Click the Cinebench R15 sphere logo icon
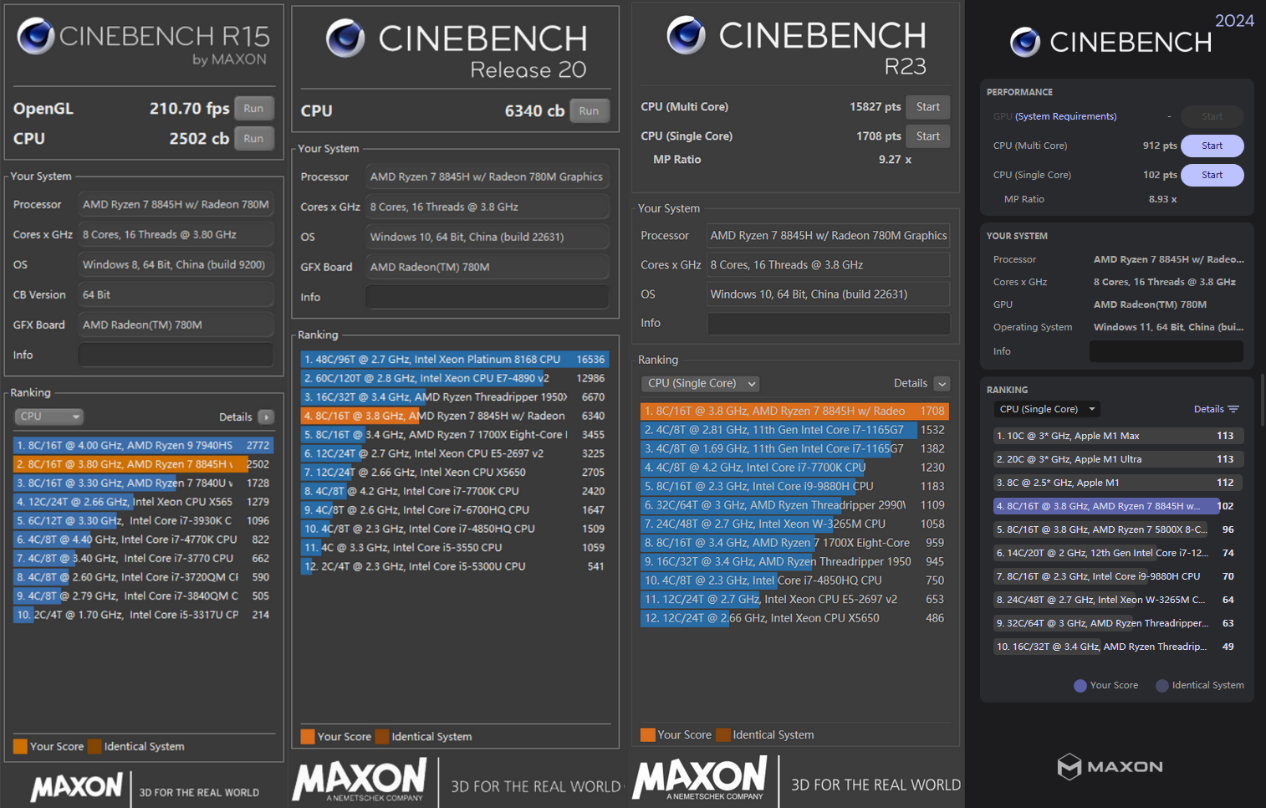Image resolution: width=1266 pixels, height=808 pixels. pos(36,37)
